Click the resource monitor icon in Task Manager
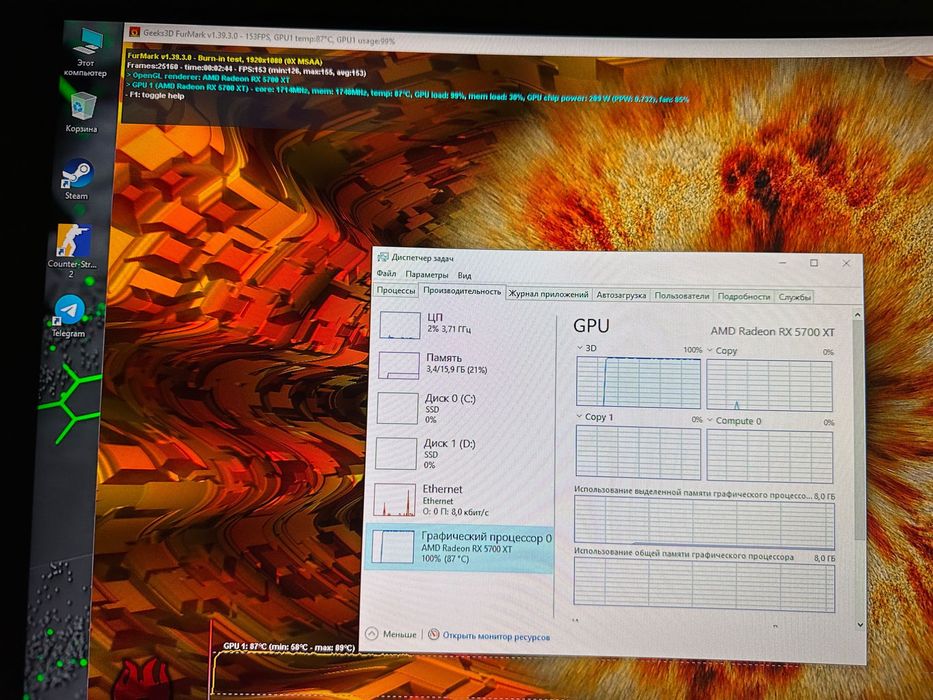933x700 pixels. tap(434, 635)
